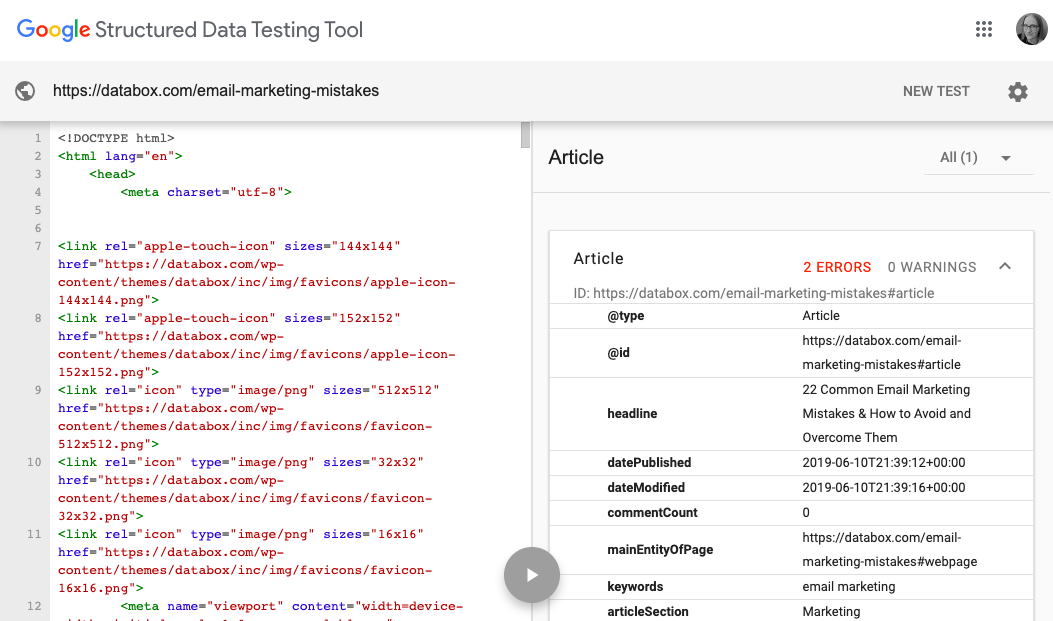Click the Google Structured Data Testing Tool logo
The image size is (1053, 621).
click(190, 30)
